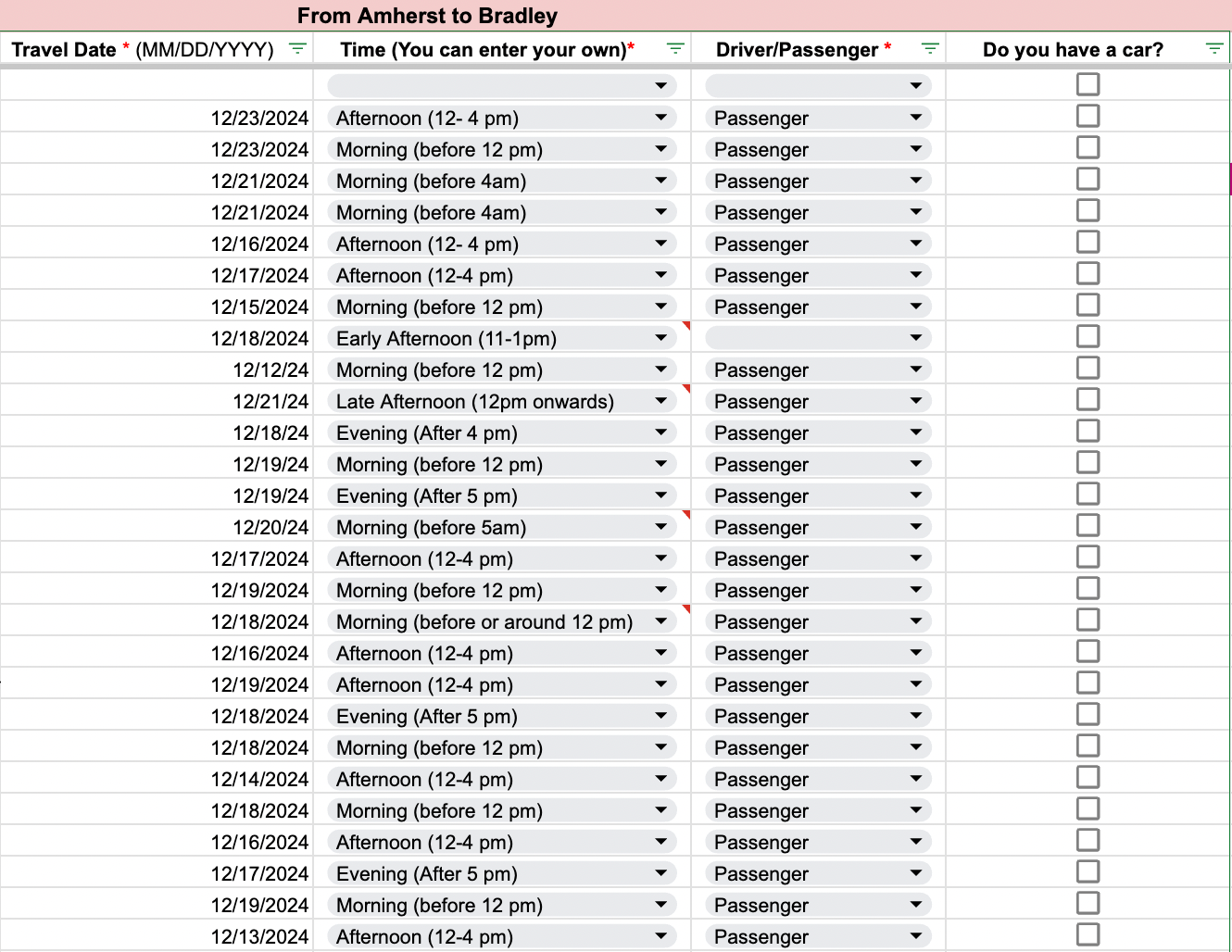The image size is (1232, 952).
Task: Open filter icon in car column header
Action: 1214,48
